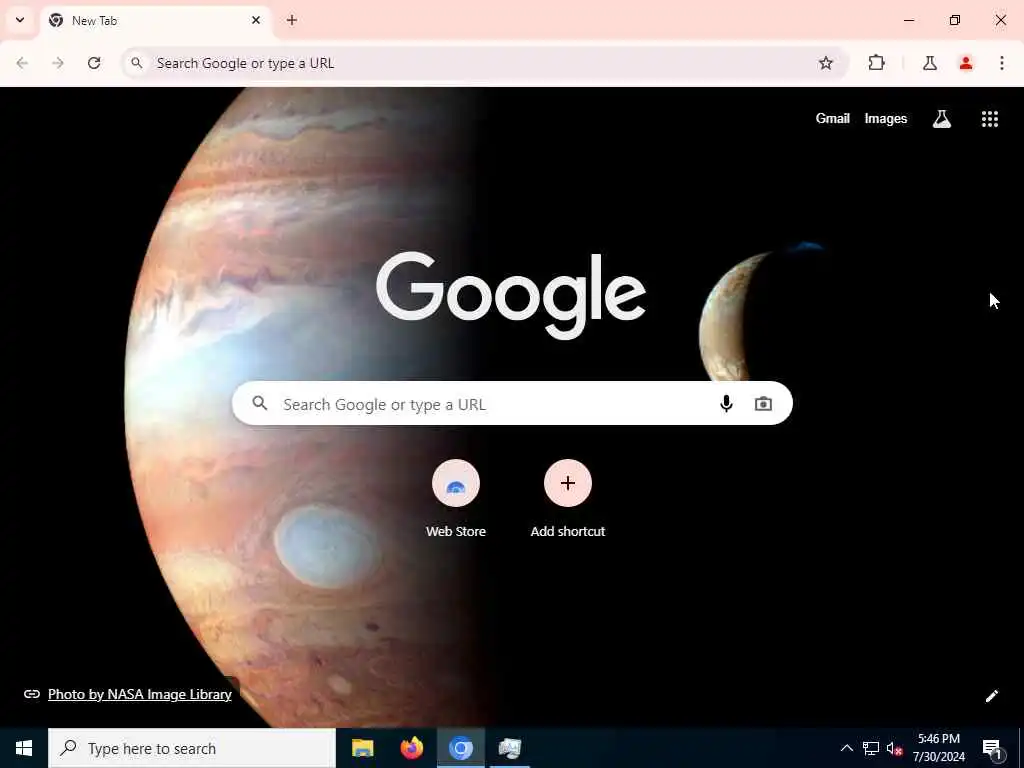Screen dimensions: 1024x768
Task: Restore down the Chrome window
Action: click(x=955, y=20)
